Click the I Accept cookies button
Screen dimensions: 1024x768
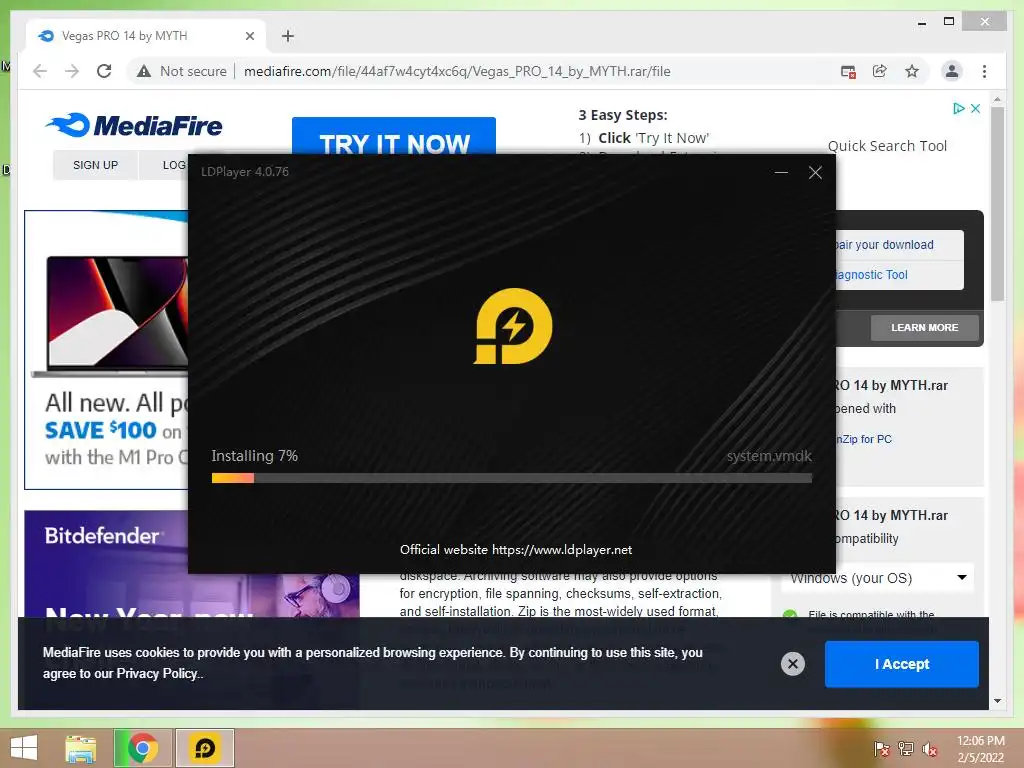coord(901,664)
